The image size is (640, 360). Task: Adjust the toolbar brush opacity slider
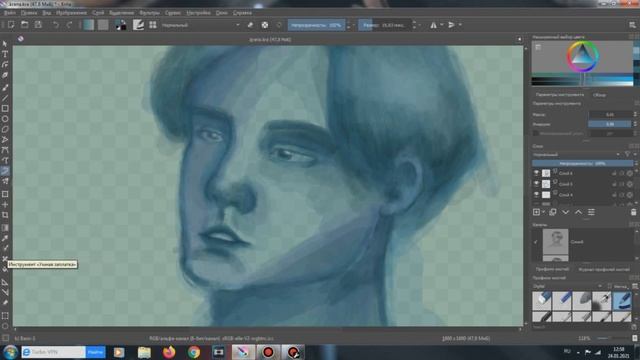316,25
